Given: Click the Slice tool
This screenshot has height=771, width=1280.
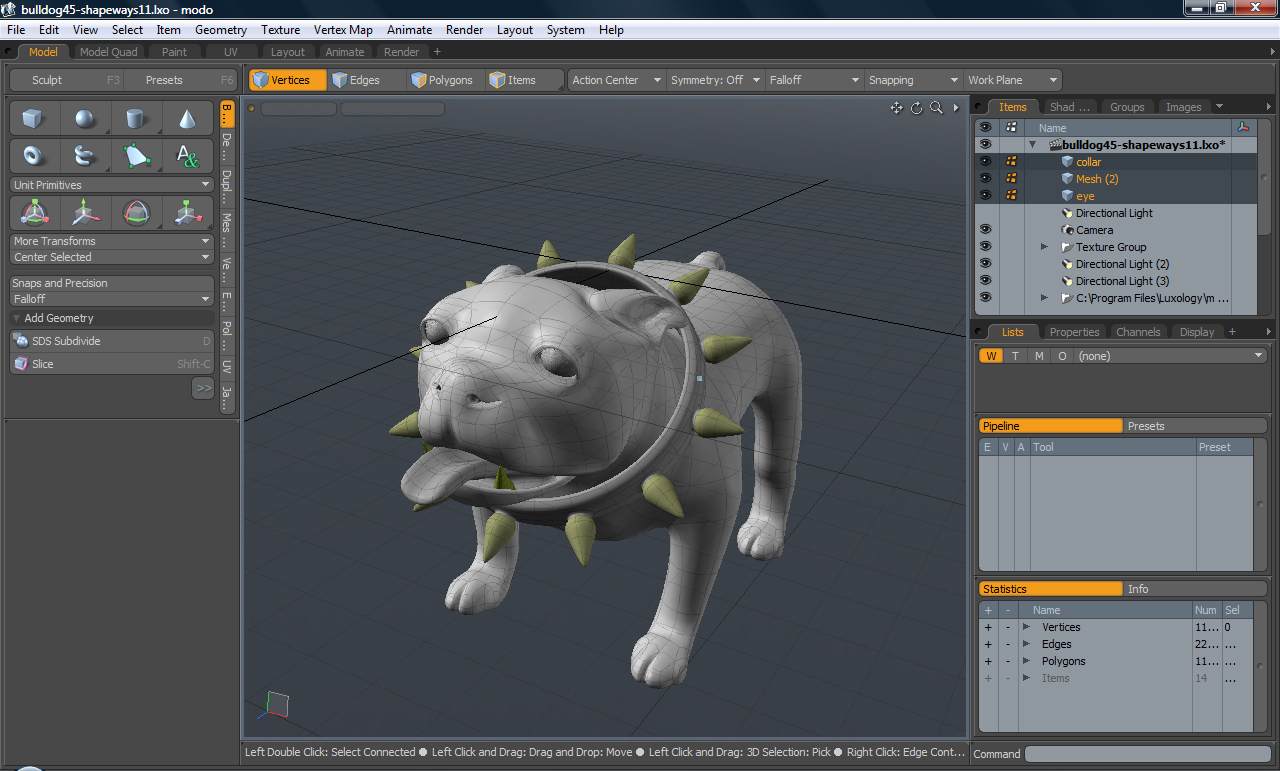Looking at the screenshot, I should tap(112, 364).
